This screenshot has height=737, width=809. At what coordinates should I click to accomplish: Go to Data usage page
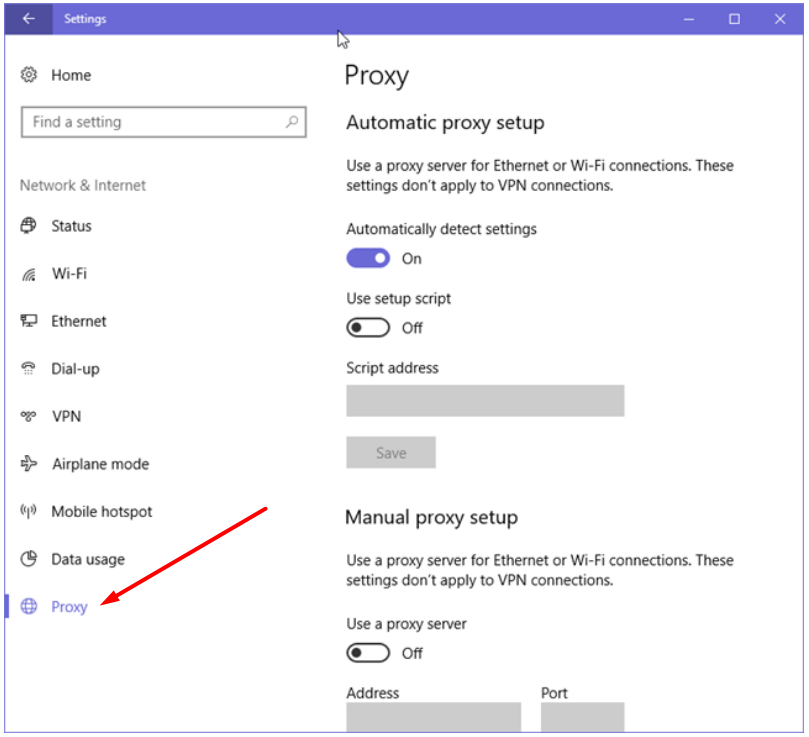pyautogui.click(x=88, y=559)
